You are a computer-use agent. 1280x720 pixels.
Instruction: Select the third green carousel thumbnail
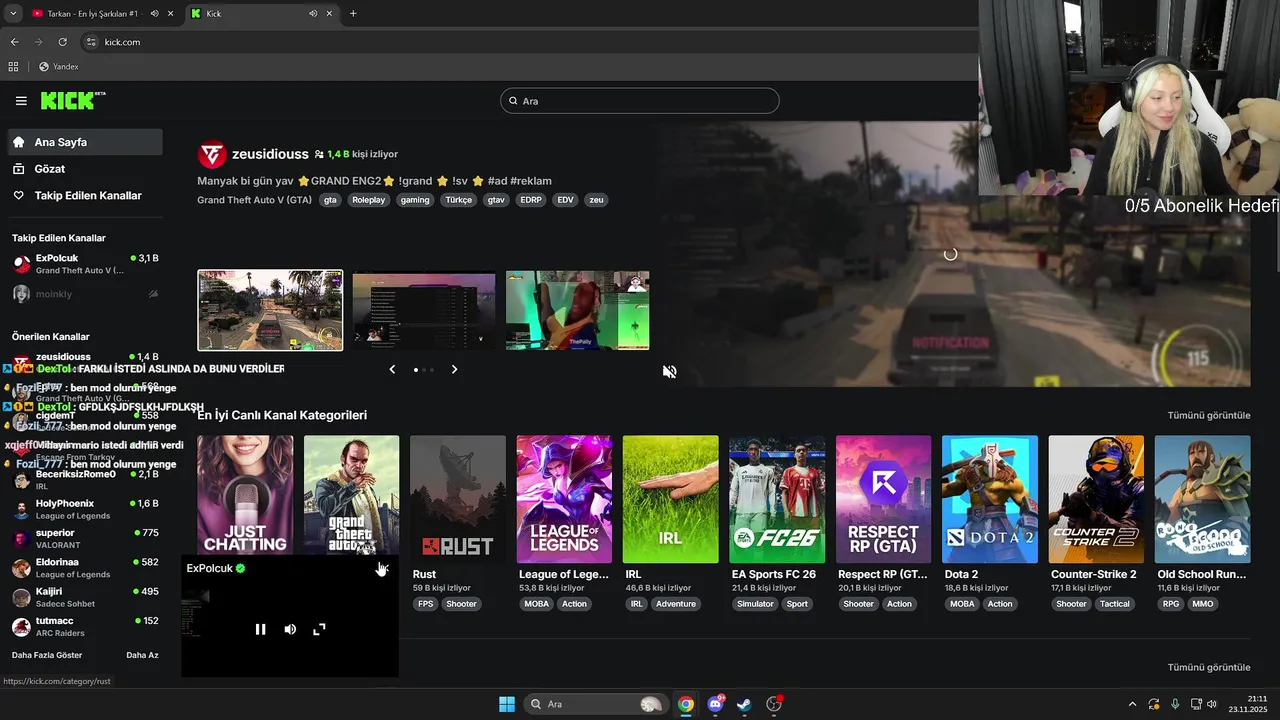577,310
